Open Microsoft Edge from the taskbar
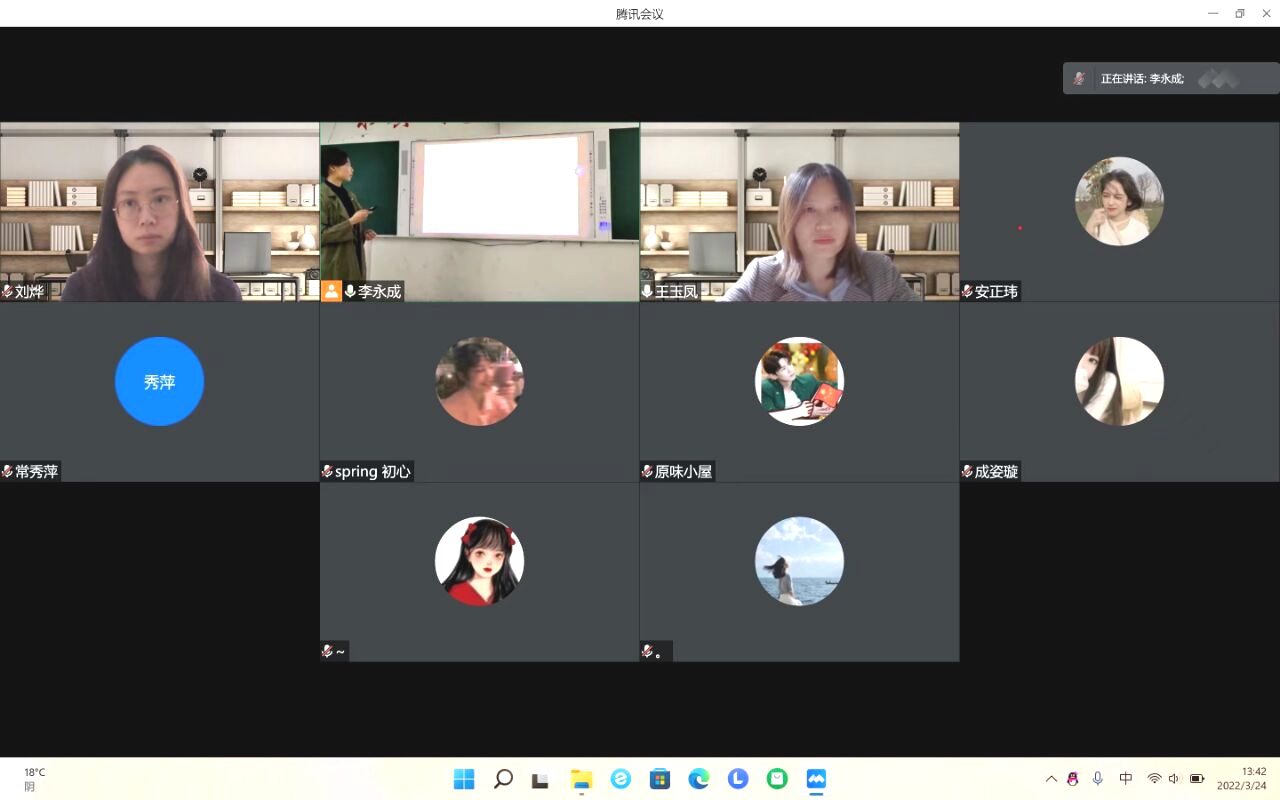1280x800 pixels. [699, 779]
